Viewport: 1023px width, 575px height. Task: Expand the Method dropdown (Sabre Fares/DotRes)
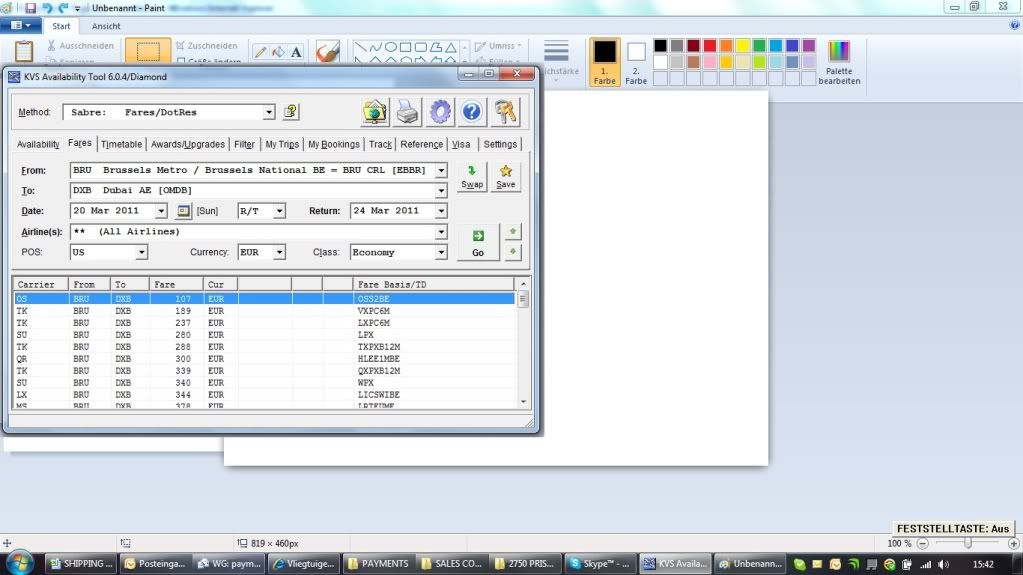[269, 112]
